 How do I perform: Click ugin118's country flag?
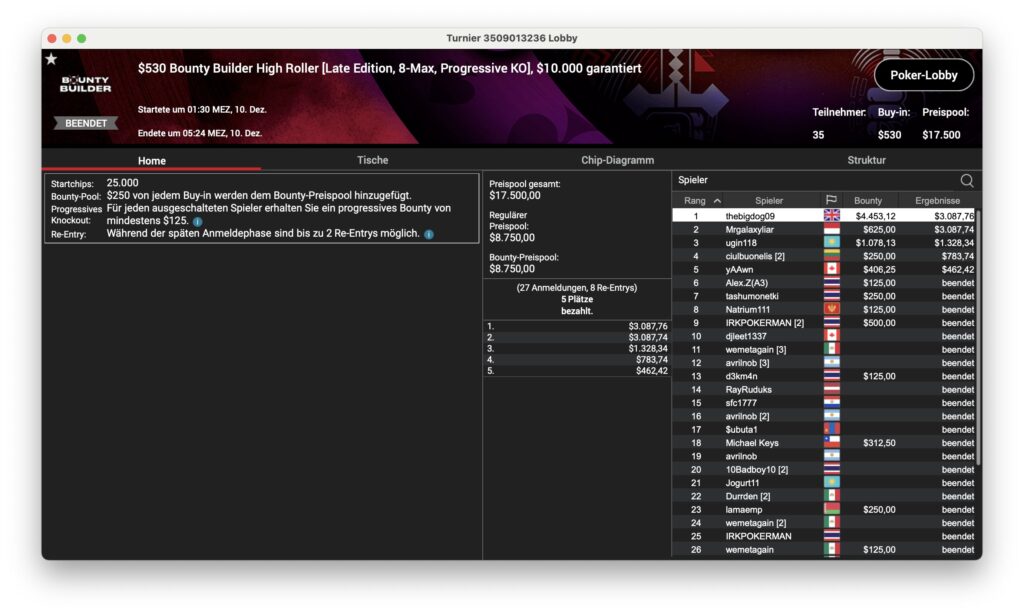[x=831, y=242]
